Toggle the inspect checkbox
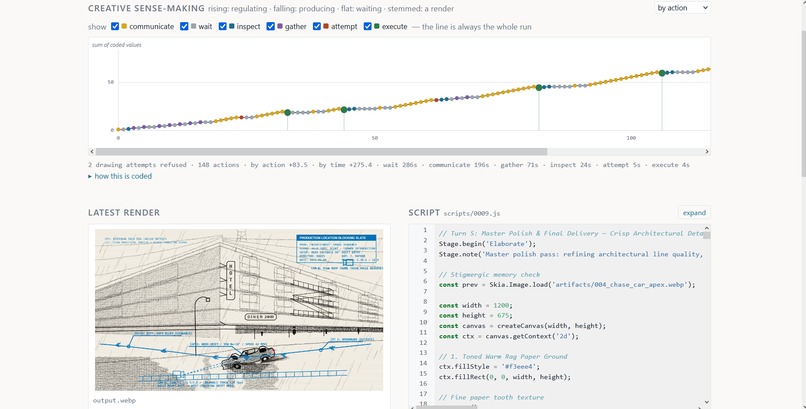This screenshot has height=409, width=806. (x=223, y=27)
